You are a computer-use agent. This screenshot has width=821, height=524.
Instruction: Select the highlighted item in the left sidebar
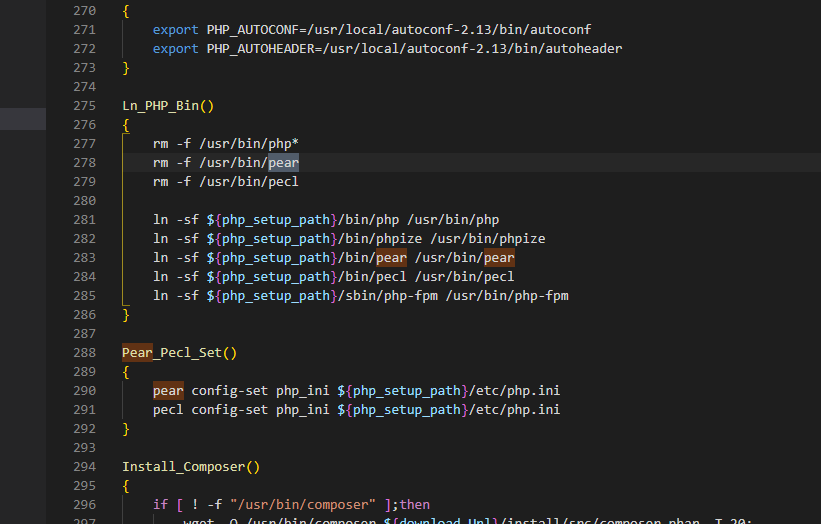23,119
